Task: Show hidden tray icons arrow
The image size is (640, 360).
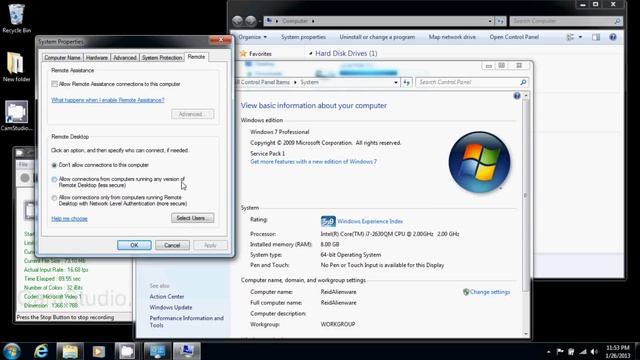Action: tap(549, 351)
